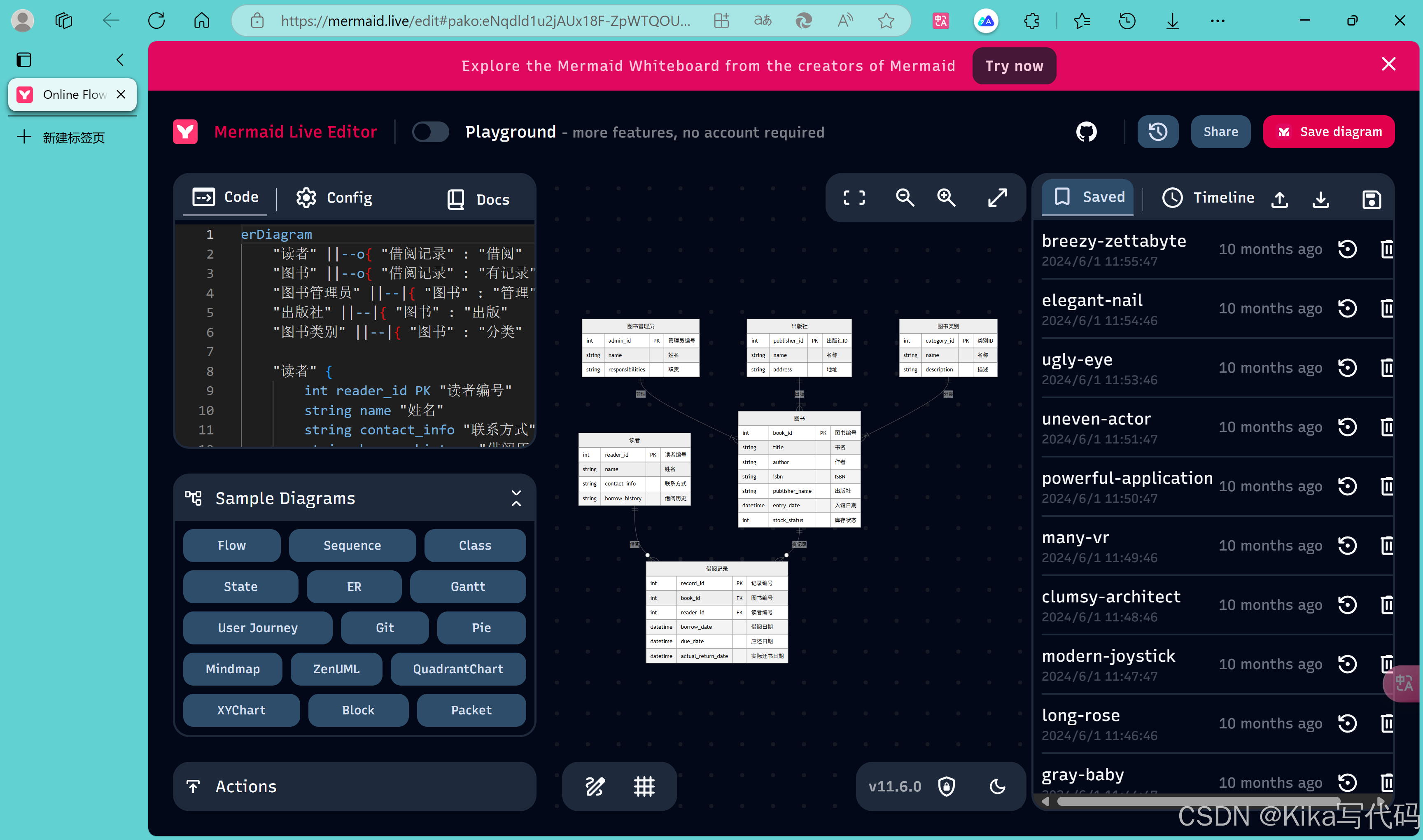
Task: Toggle the dark mode moon icon
Action: click(997, 786)
